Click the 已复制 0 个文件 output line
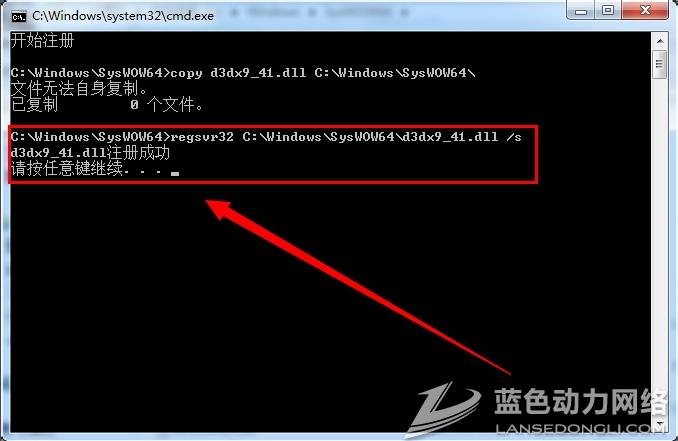This screenshot has width=678, height=441. [107, 105]
